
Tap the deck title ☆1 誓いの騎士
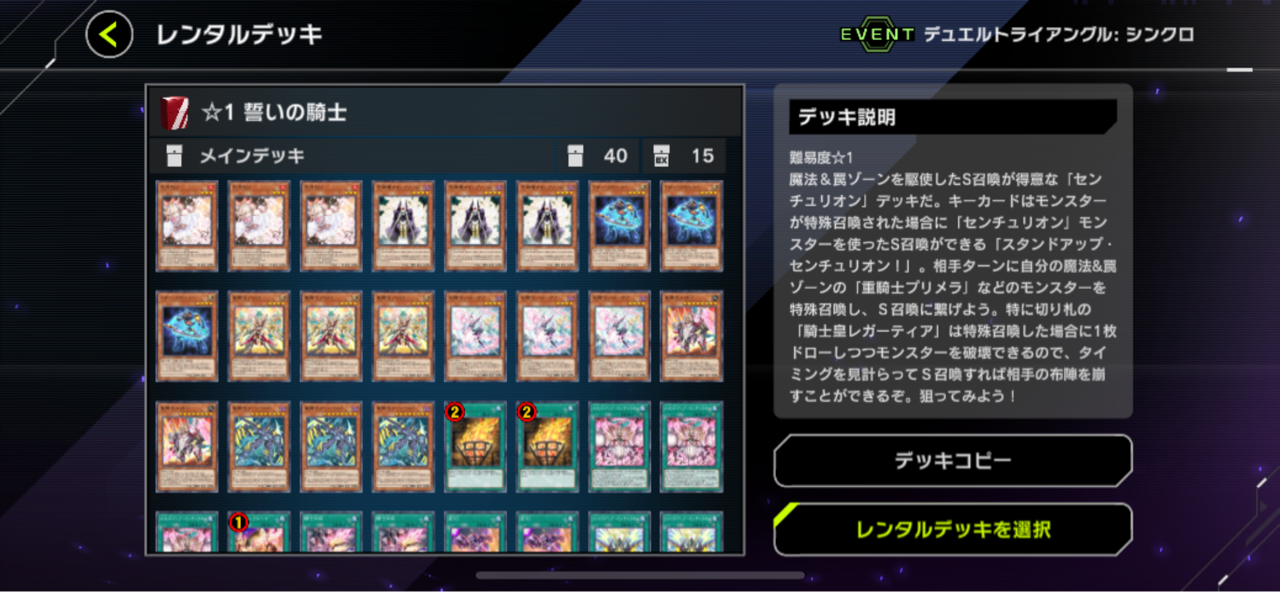pyautogui.click(x=274, y=112)
